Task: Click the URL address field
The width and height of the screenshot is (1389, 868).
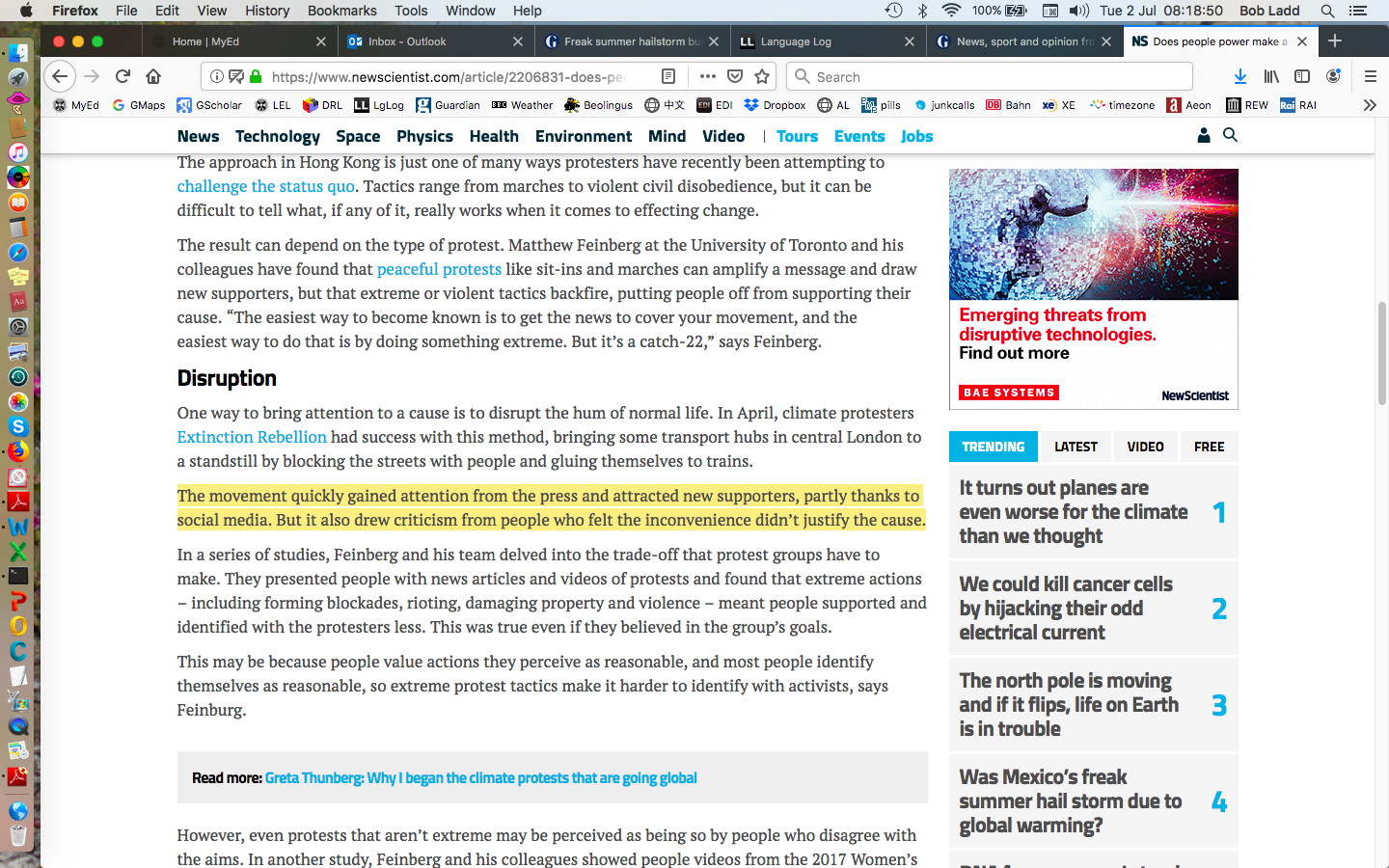Action: pos(447,76)
